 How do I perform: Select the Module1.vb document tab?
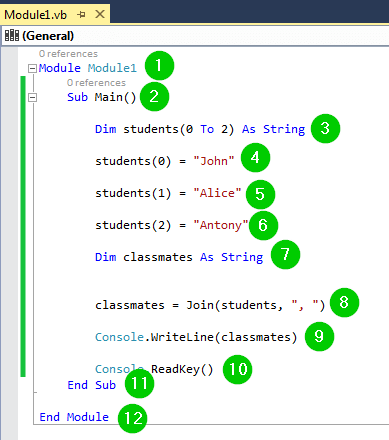click(x=35, y=15)
